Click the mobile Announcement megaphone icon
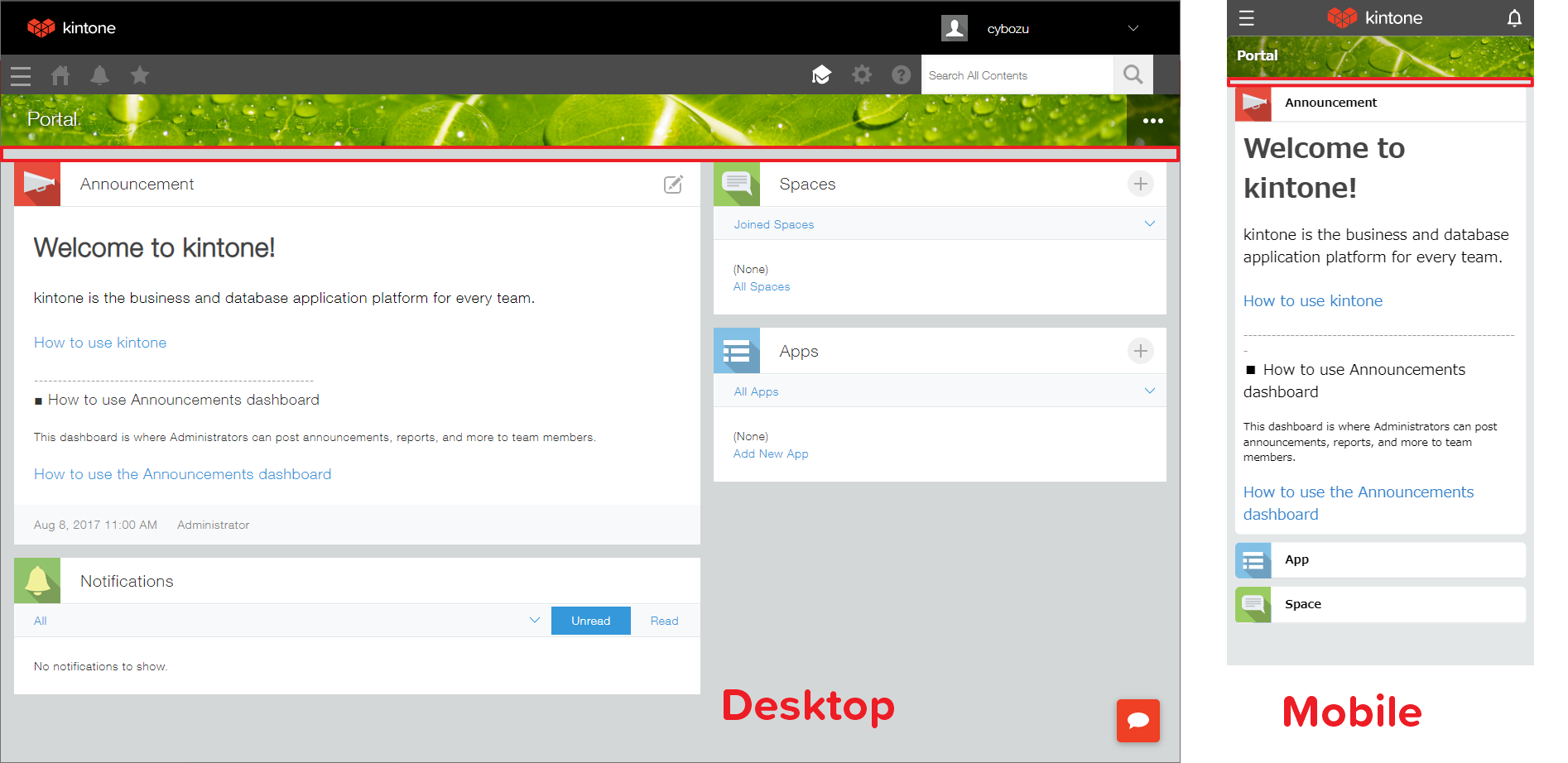The width and height of the screenshot is (1568, 763). pyautogui.click(x=1253, y=103)
